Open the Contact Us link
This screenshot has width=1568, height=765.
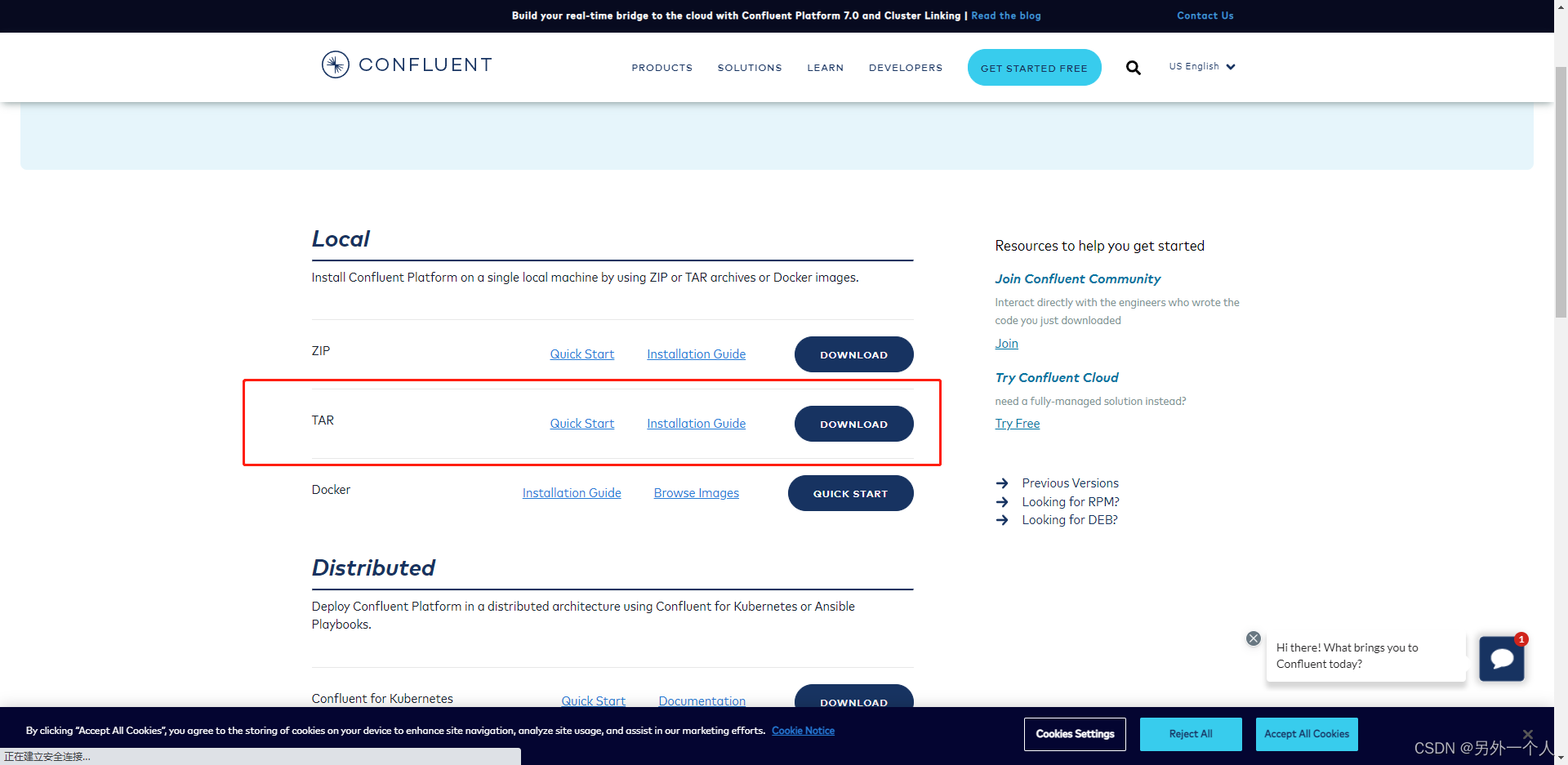(x=1205, y=16)
